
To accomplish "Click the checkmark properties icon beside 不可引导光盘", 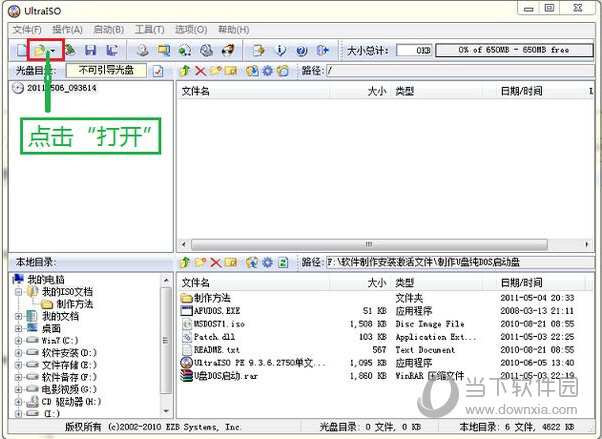I will tap(158, 71).
